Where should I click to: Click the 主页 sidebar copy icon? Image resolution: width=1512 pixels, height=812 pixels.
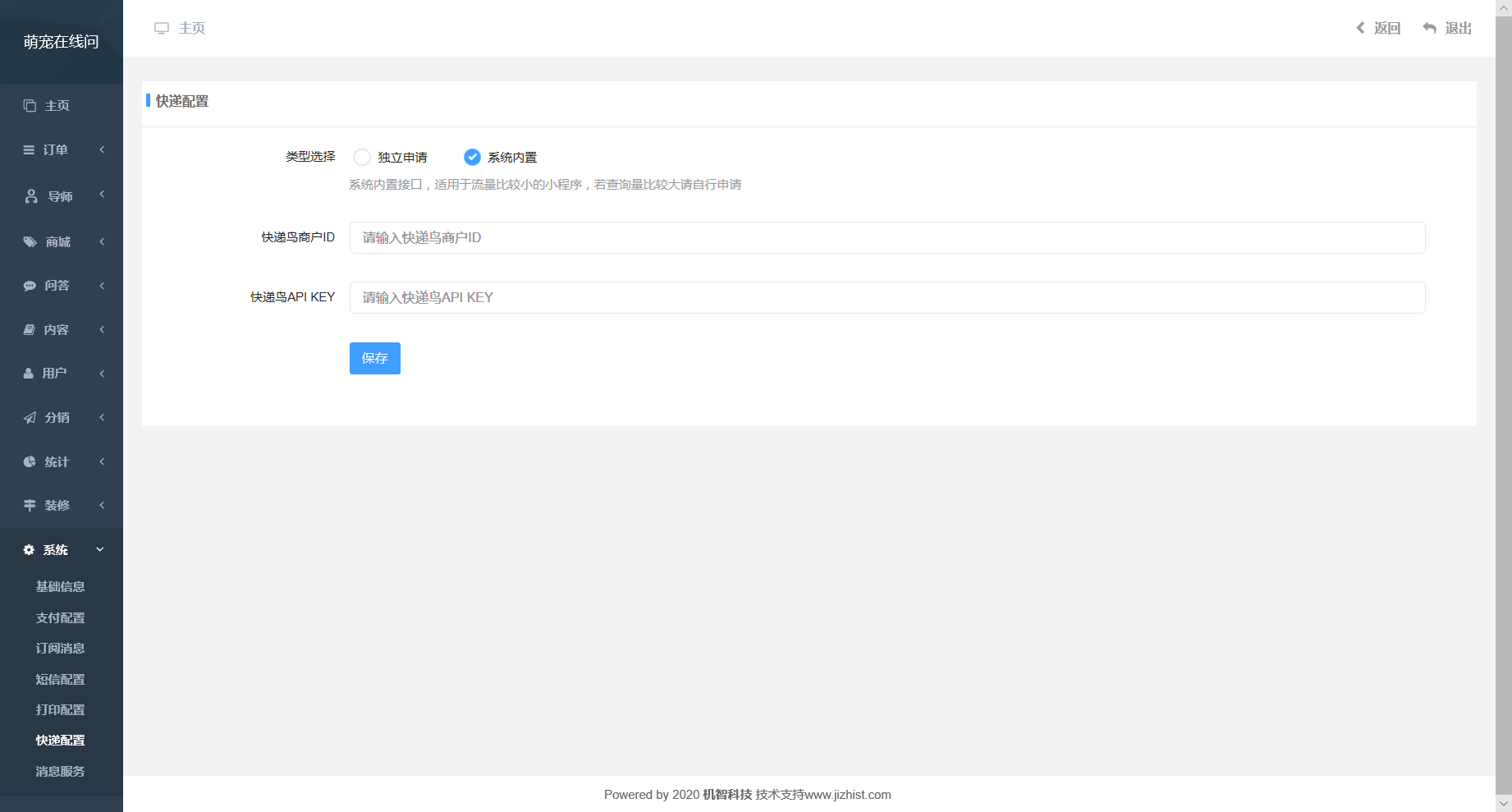click(x=30, y=106)
